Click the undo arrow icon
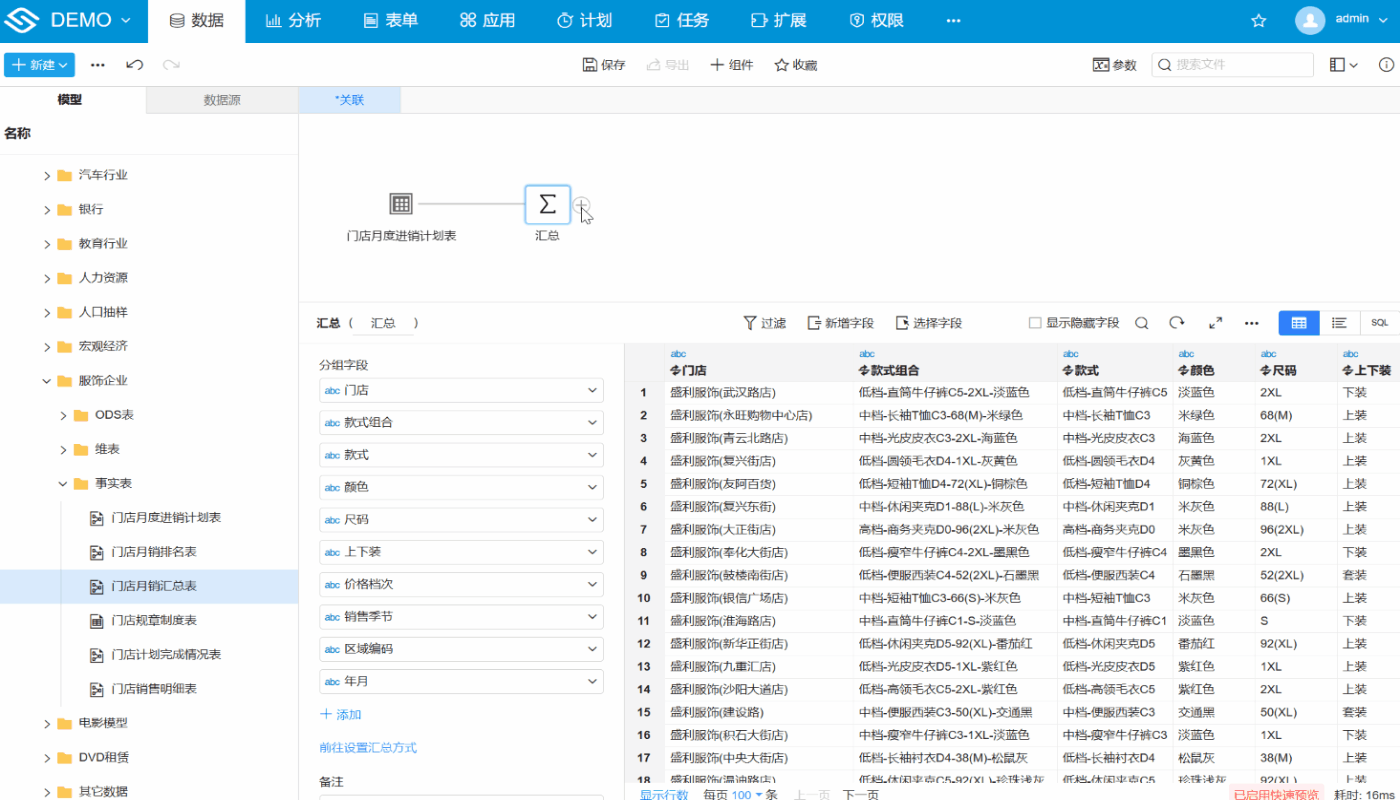 click(134, 65)
